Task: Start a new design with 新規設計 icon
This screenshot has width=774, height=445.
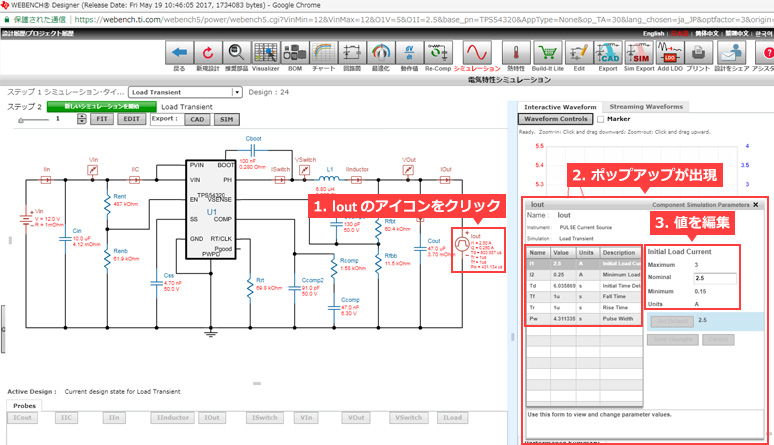Action: pyautogui.click(x=208, y=52)
